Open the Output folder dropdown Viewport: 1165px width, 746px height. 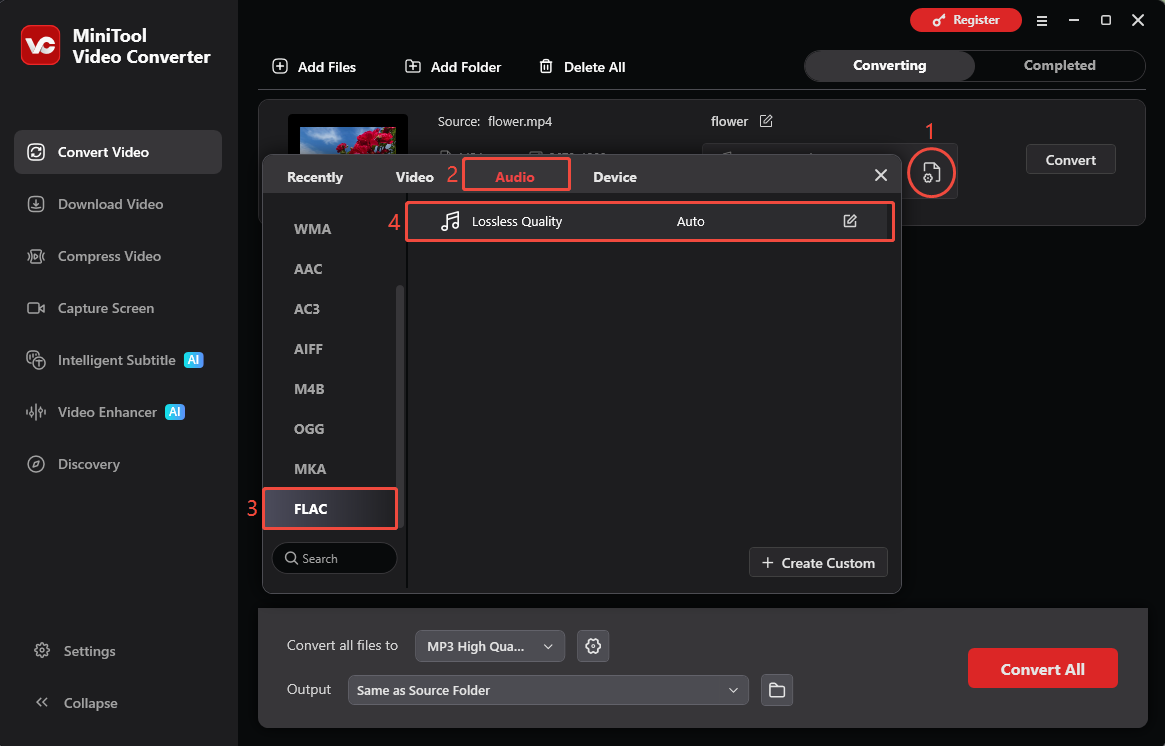click(x=548, y=690)
